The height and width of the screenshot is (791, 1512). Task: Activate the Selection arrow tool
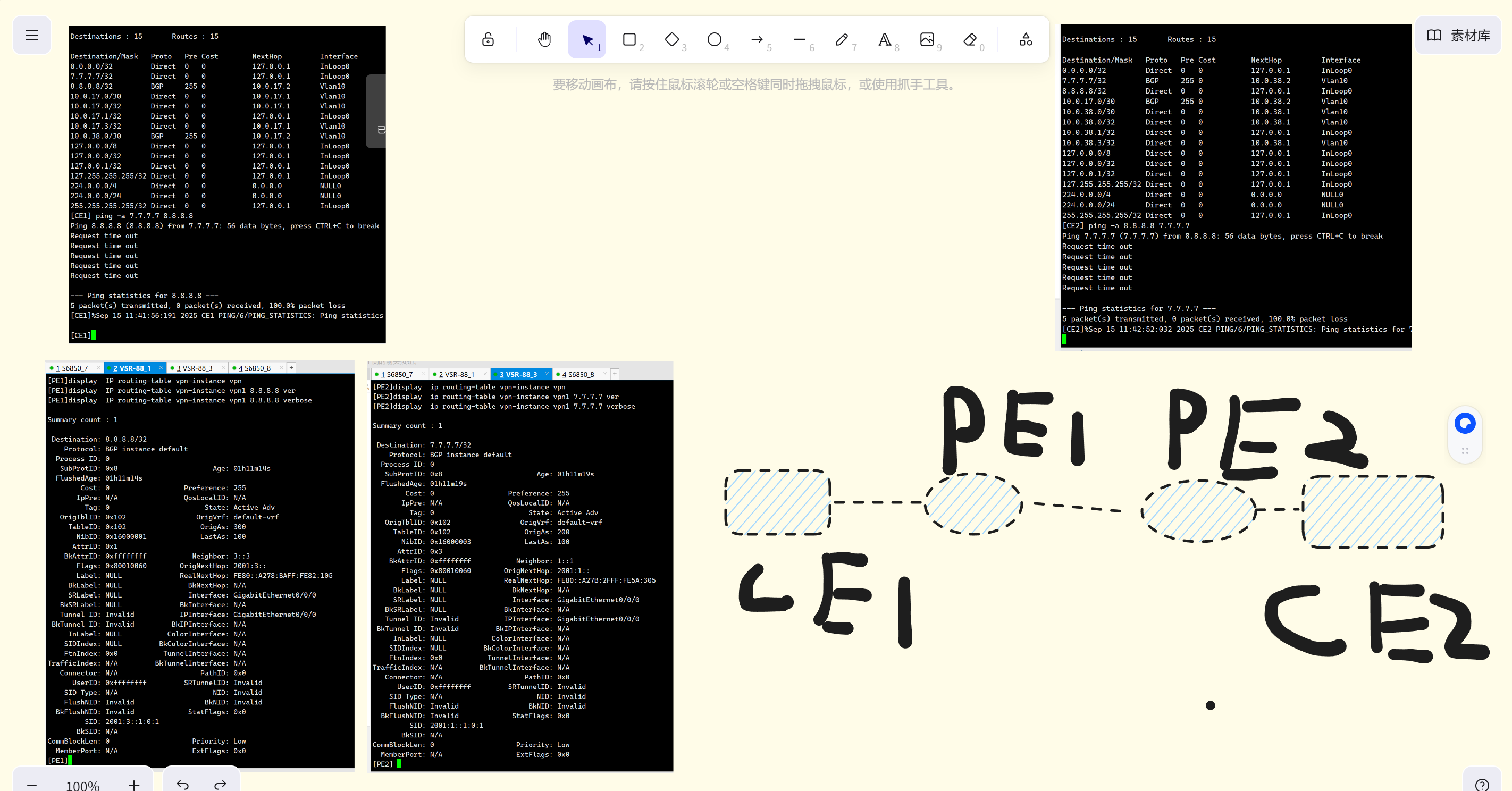[x=586, y=39]
